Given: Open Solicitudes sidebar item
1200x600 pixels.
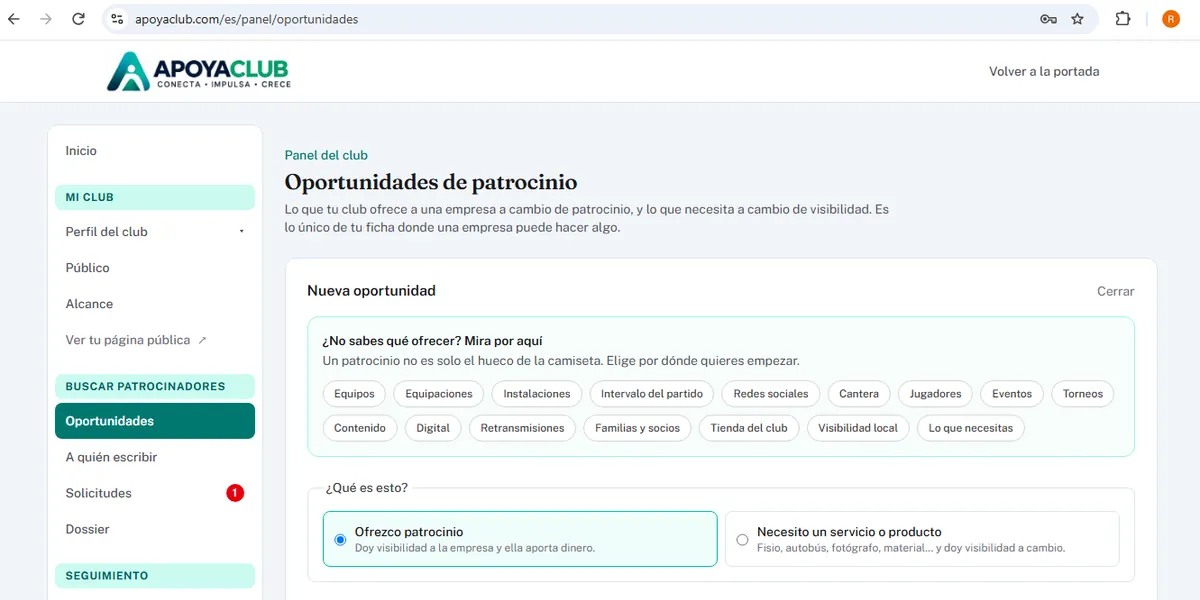Looking at the screenshot, I should tap(155, 493).
